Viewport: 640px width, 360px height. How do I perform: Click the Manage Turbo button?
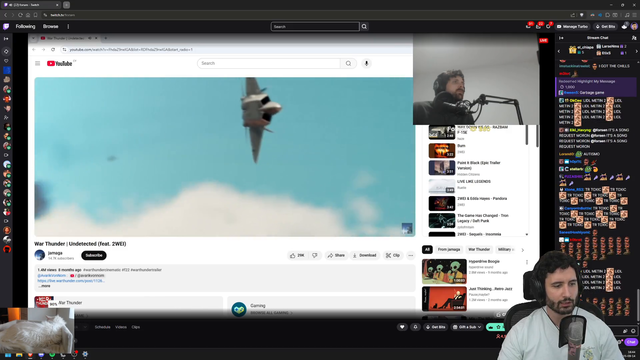tap(572, 27)
